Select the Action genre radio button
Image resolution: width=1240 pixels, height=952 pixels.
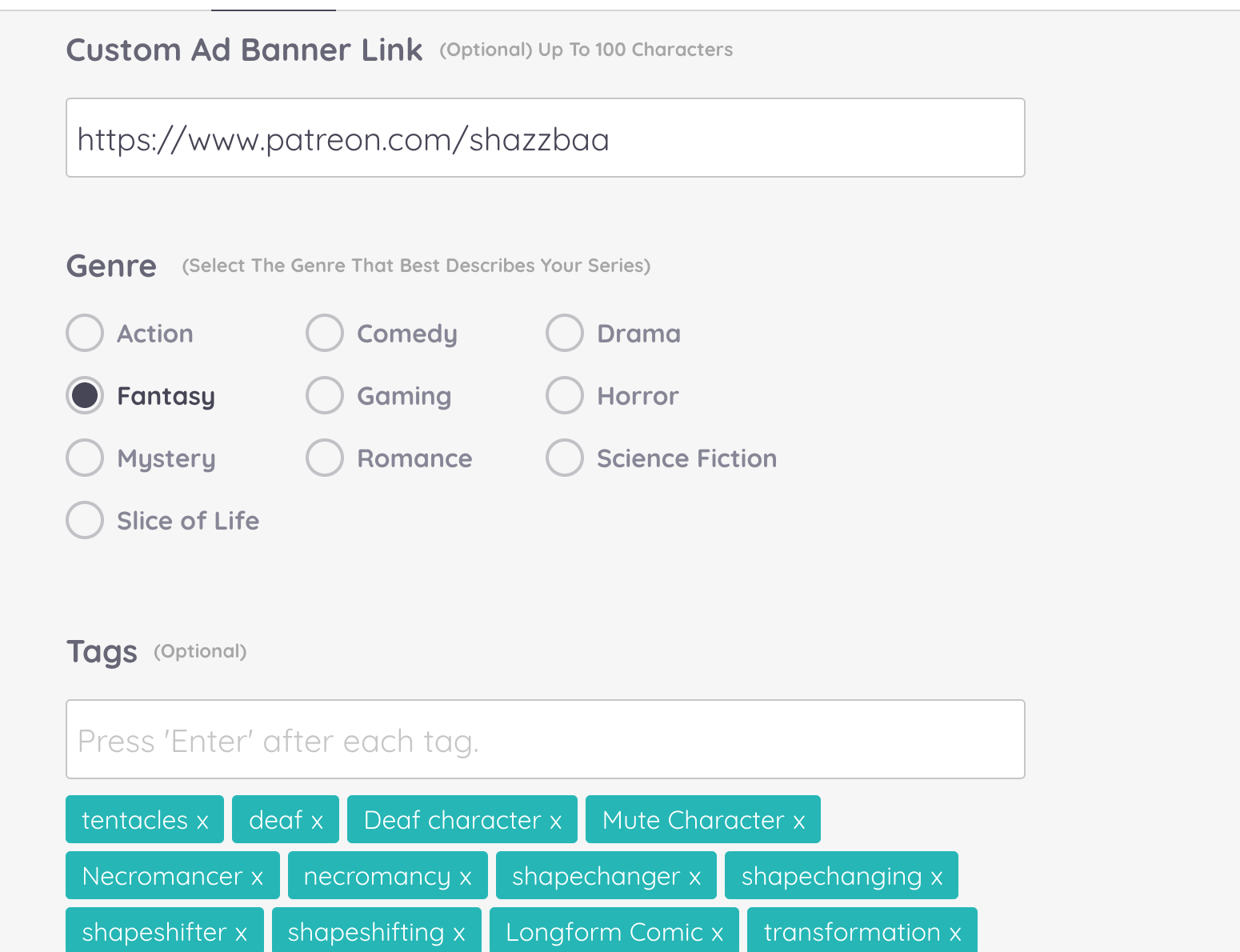85,333
